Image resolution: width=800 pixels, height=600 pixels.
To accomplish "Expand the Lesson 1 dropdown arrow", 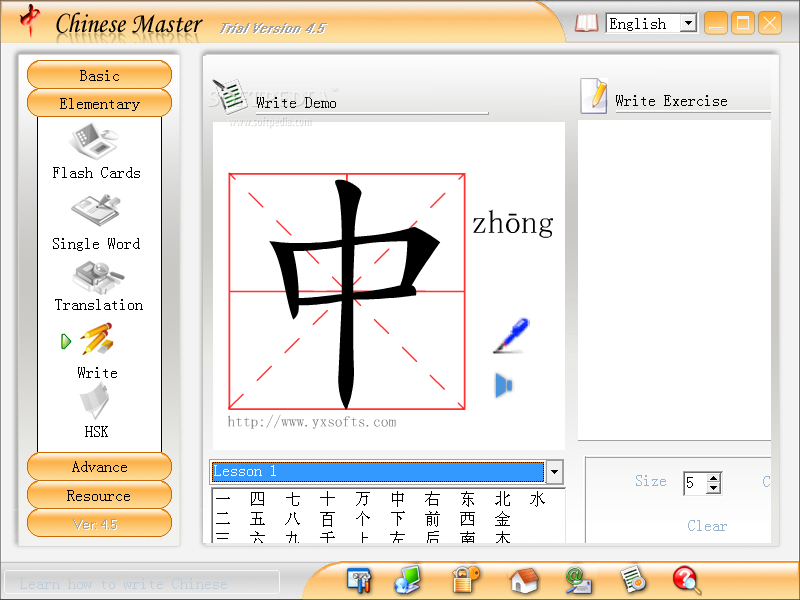I will [x=554, y=471].
